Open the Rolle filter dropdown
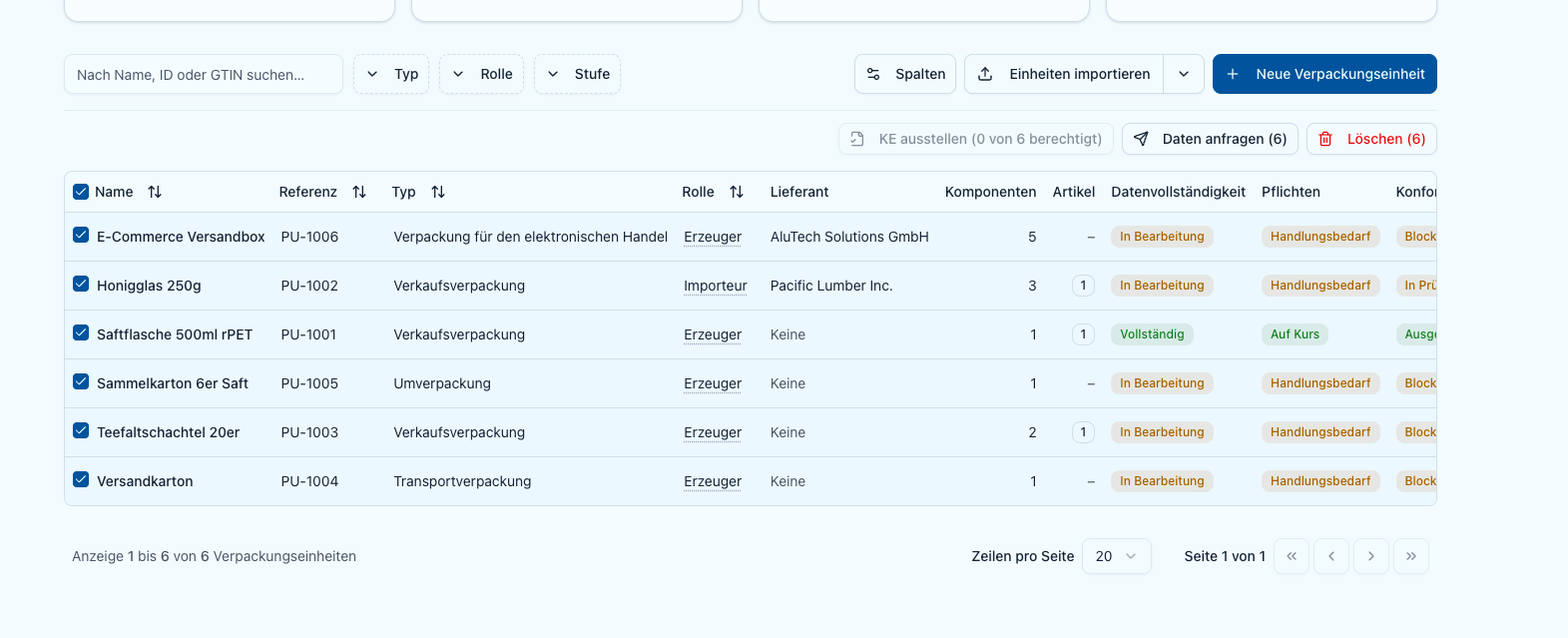 coord(481,74)
